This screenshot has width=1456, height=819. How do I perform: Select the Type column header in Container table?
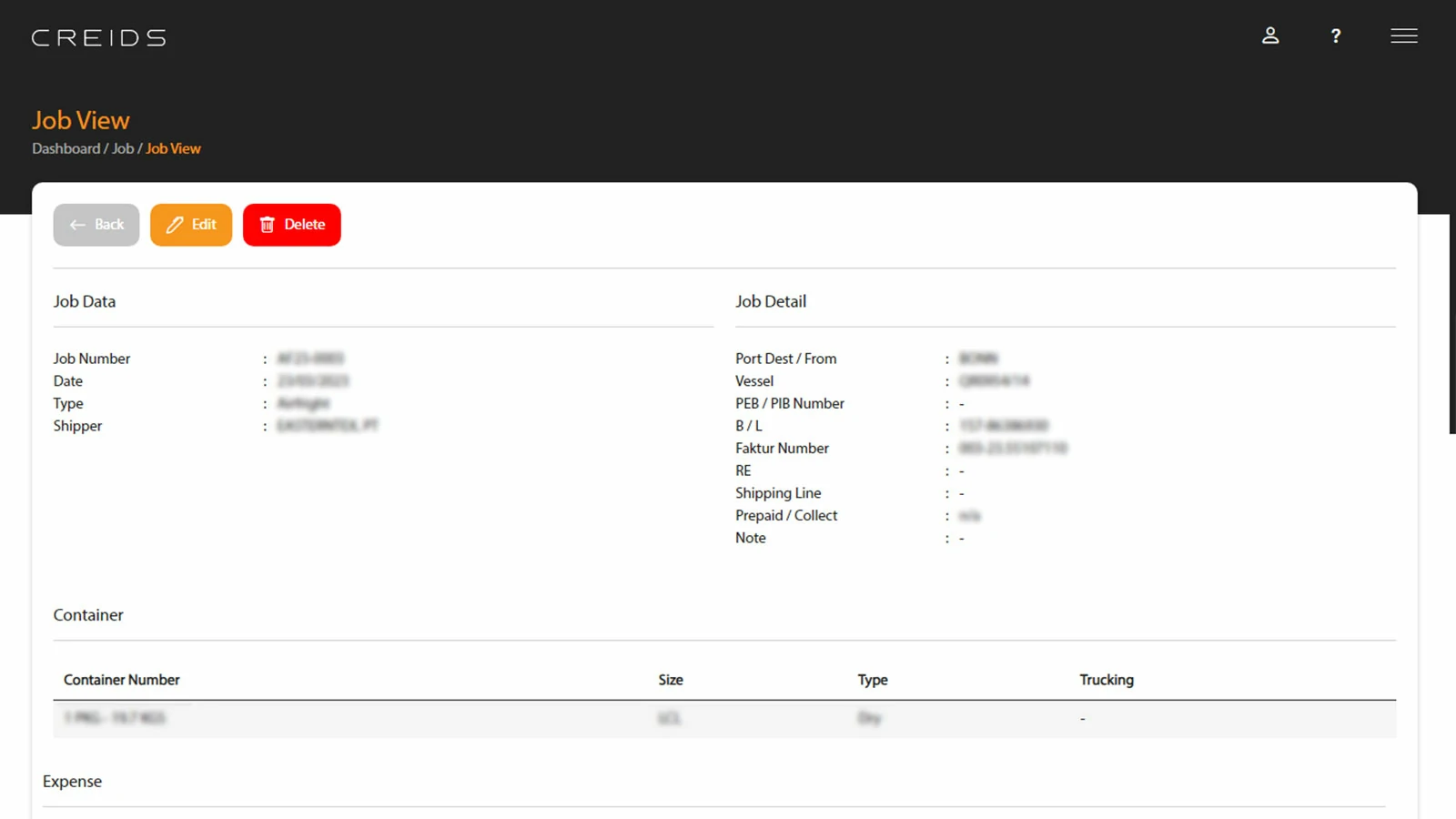(872, 680)
